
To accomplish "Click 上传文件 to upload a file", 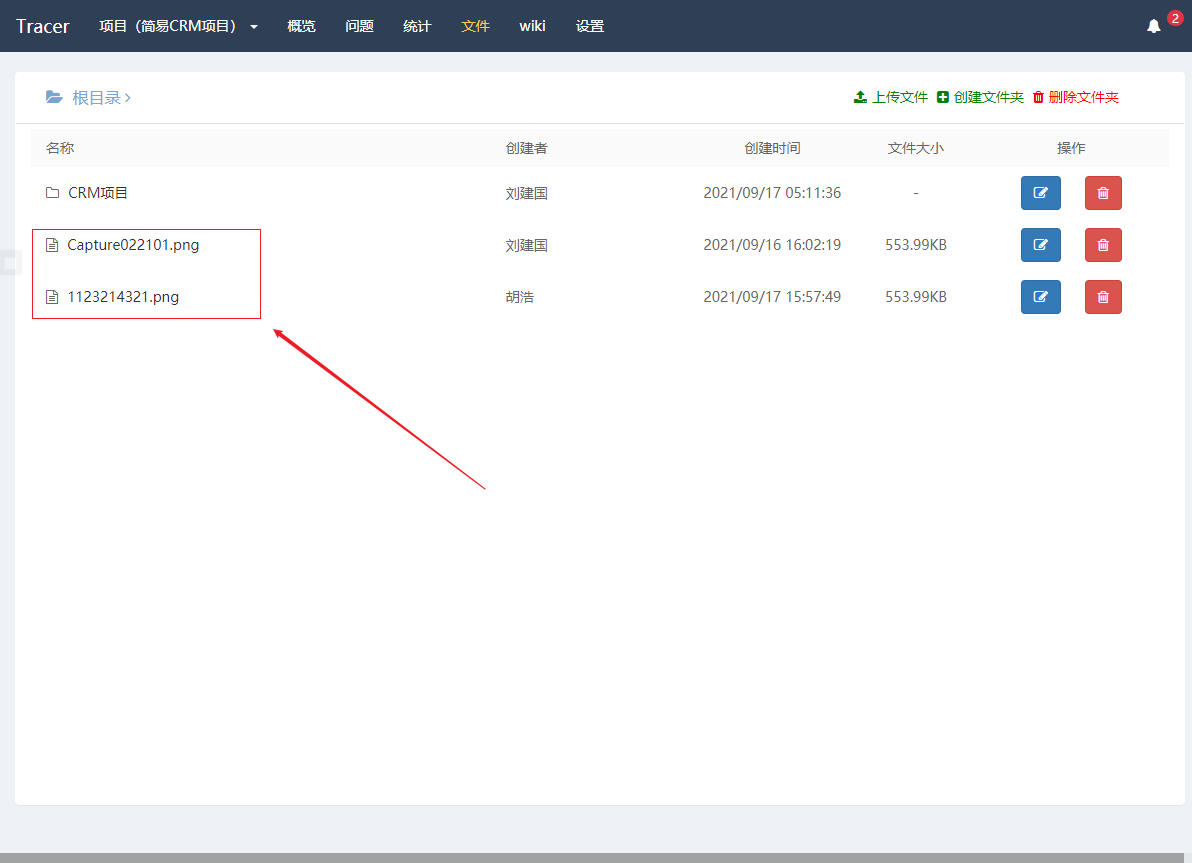I will [891, 97].
